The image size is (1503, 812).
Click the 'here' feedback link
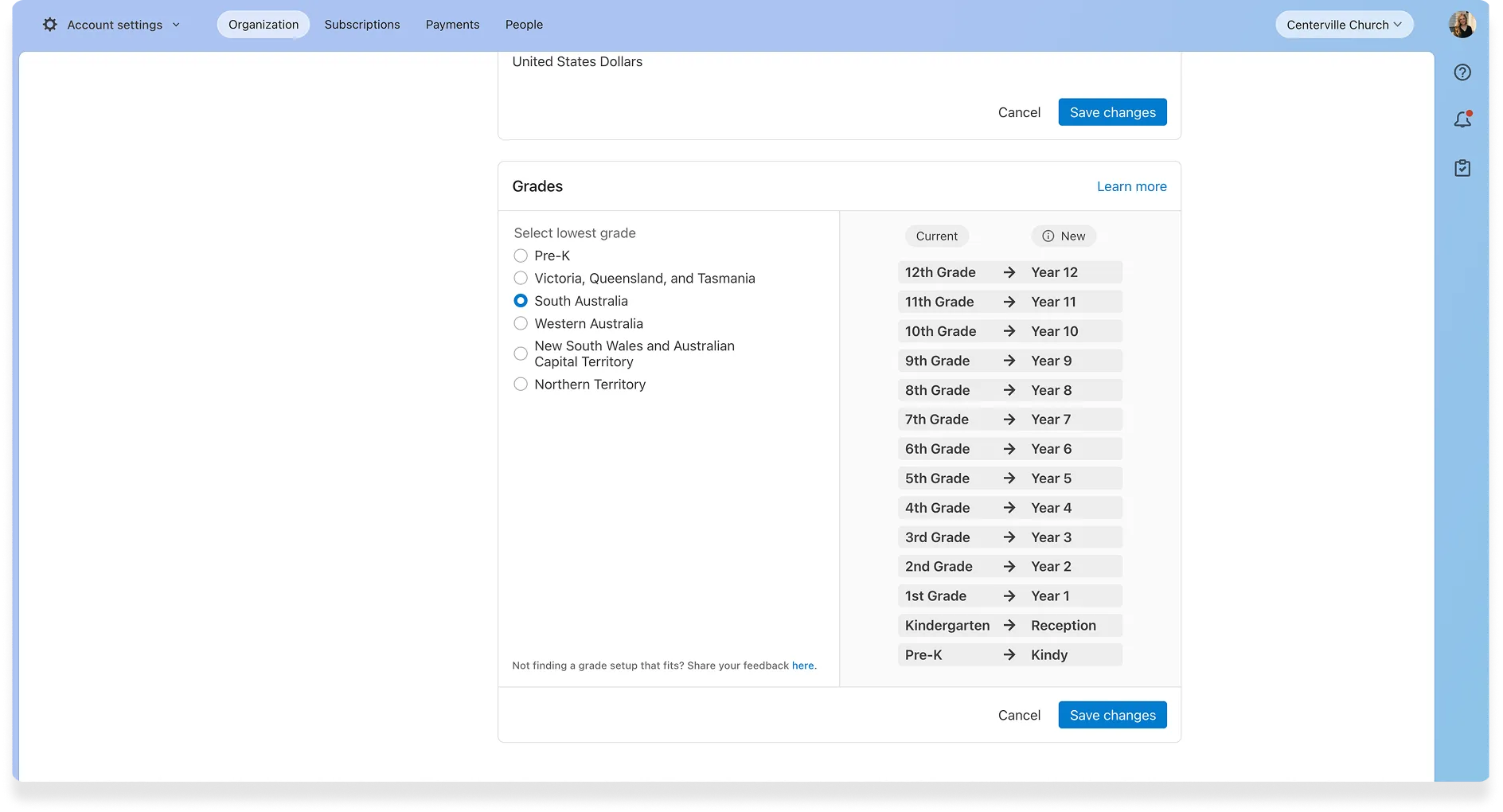pyautogui.click(x=802, y=666)
